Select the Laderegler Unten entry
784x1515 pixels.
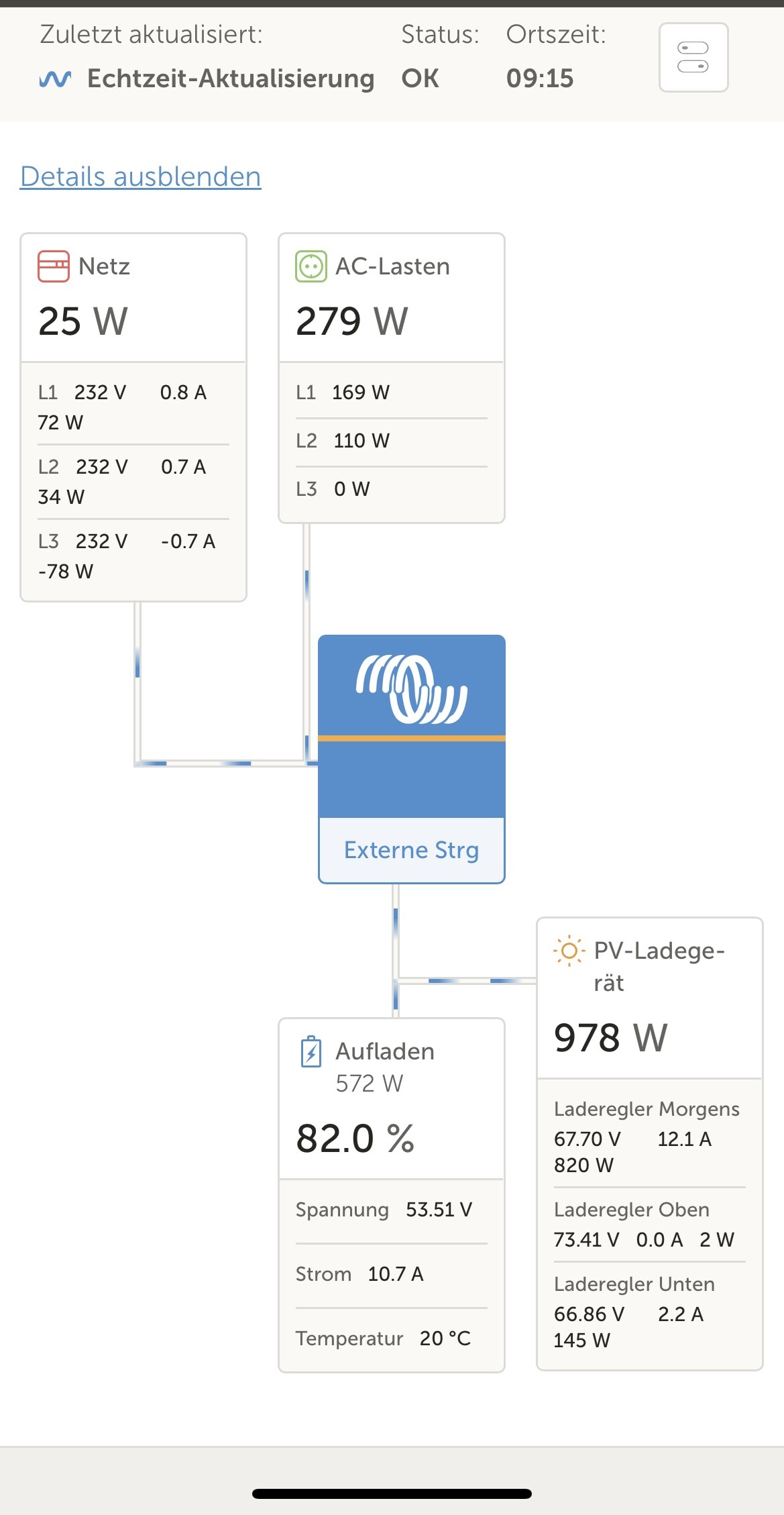coord(649,1312)
